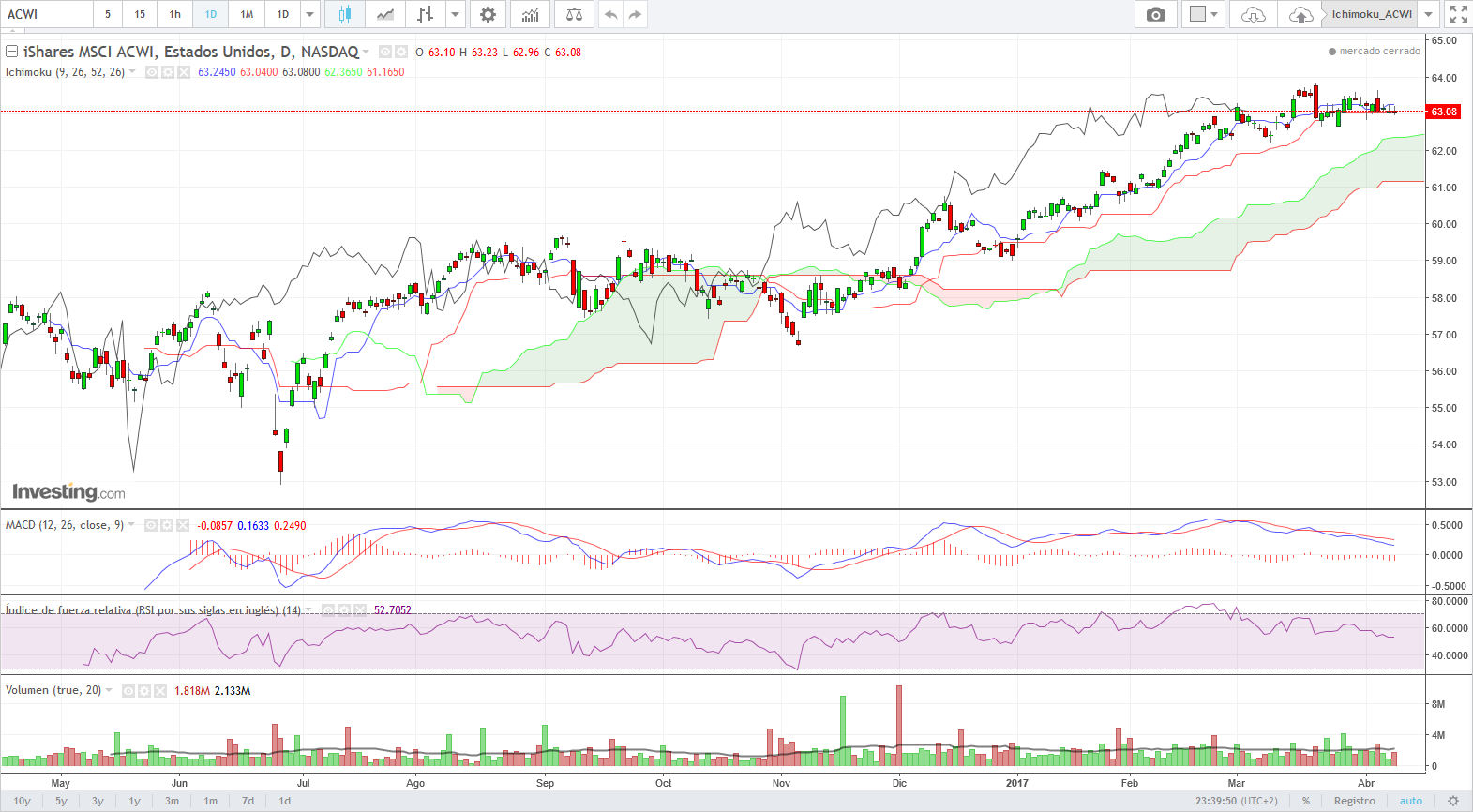Hide the Ichimoku indicator with eye icon
This screenshot has width=1473, height=812.
tap(152, 72)
